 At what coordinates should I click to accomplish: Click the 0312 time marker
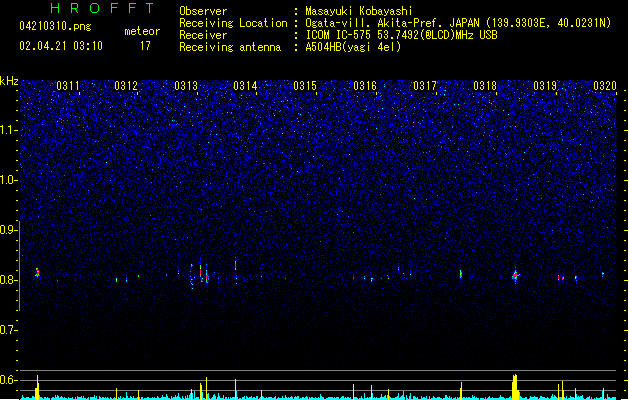[126, 85]
